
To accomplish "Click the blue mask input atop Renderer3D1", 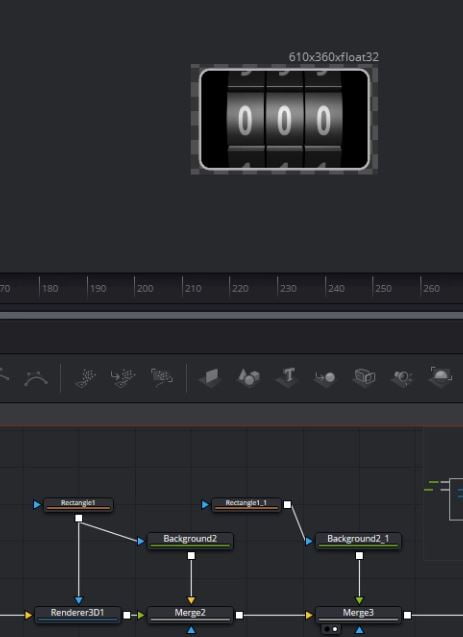I will 79,600.
